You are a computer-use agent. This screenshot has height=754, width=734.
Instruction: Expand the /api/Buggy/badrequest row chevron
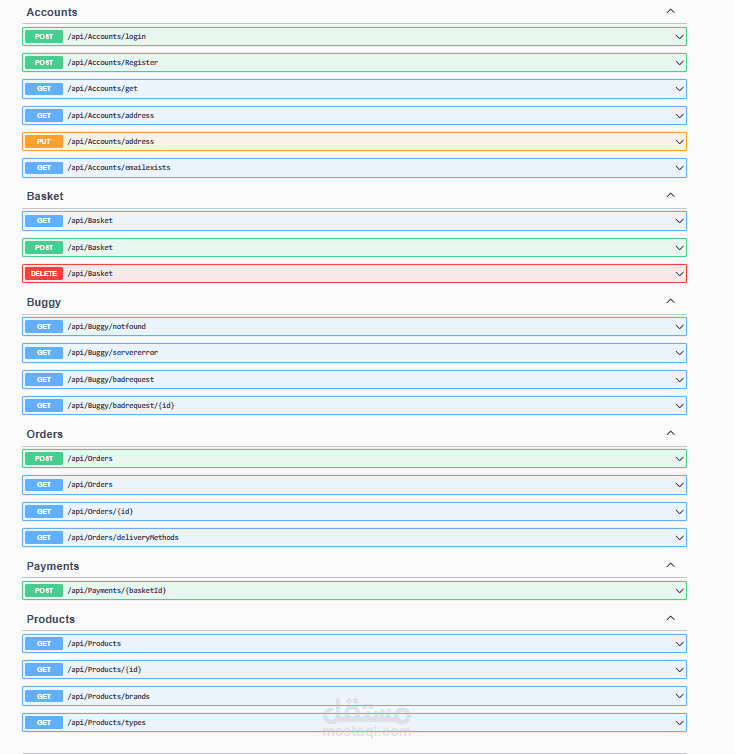pos(679,379)
